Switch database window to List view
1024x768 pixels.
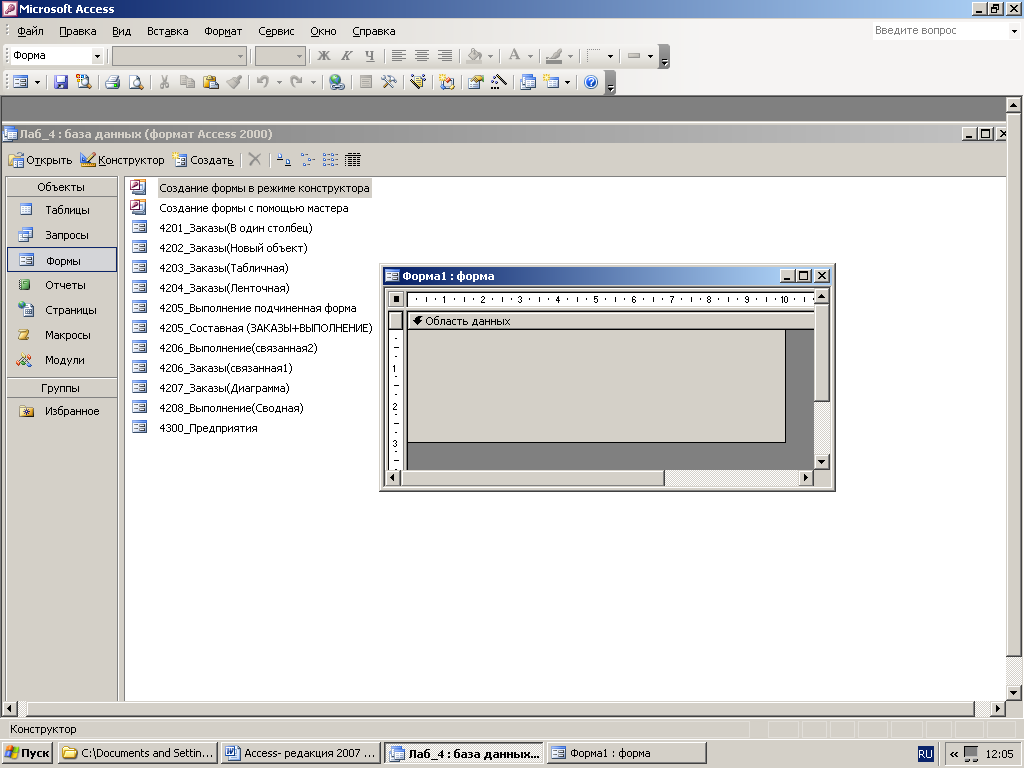[x=330, y=160]
